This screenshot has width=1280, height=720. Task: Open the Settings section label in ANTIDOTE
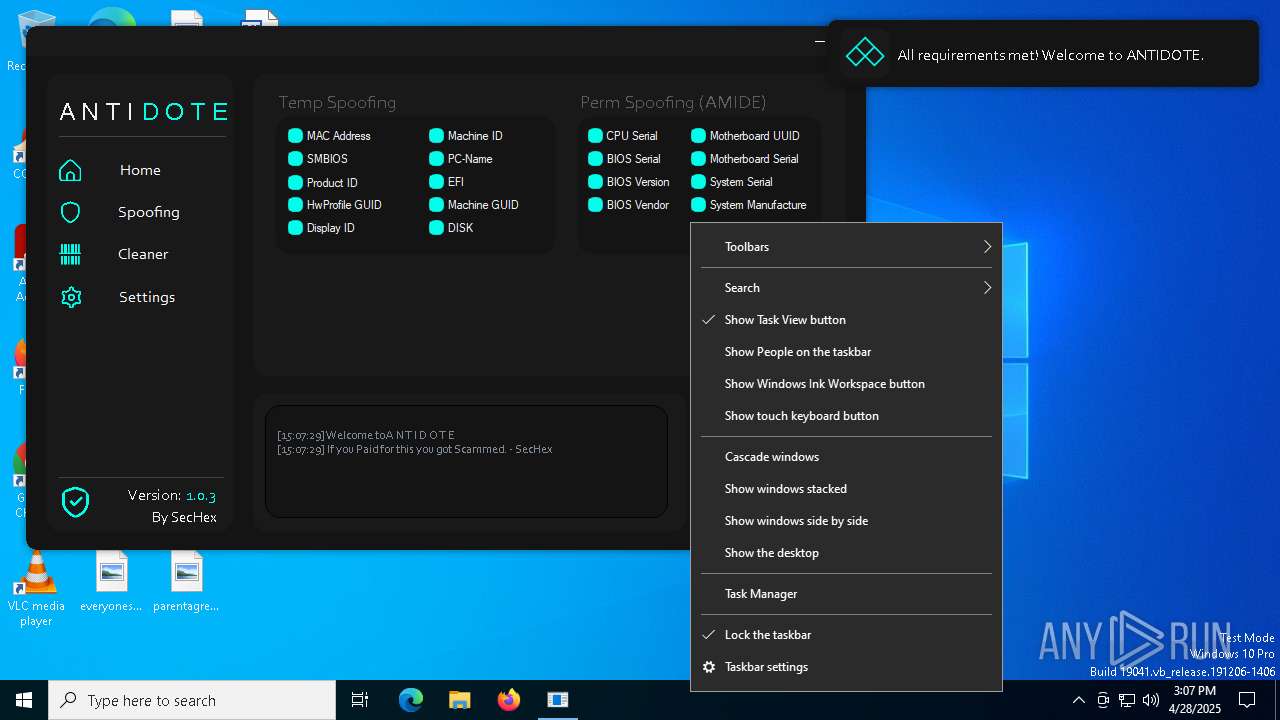click(147, 297)
